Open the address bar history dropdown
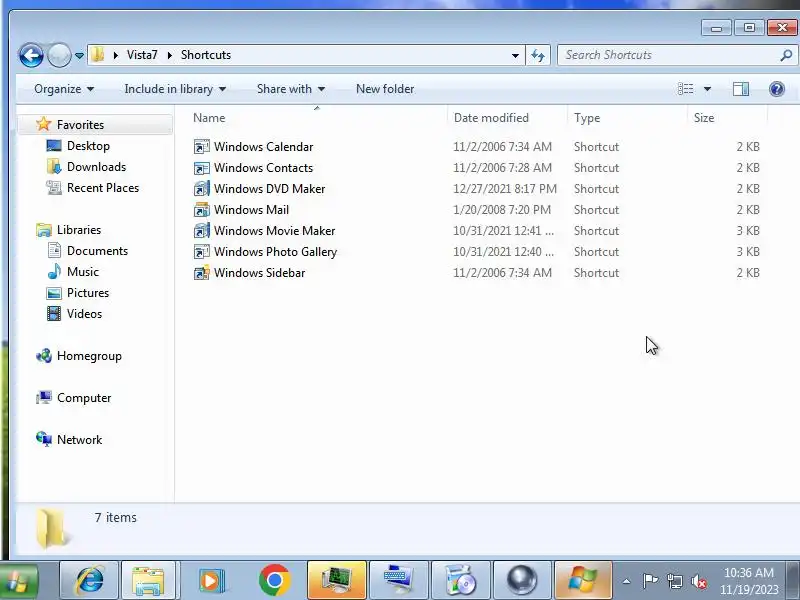Viewport: 800px width, 600px height. (x=515, y=55)
